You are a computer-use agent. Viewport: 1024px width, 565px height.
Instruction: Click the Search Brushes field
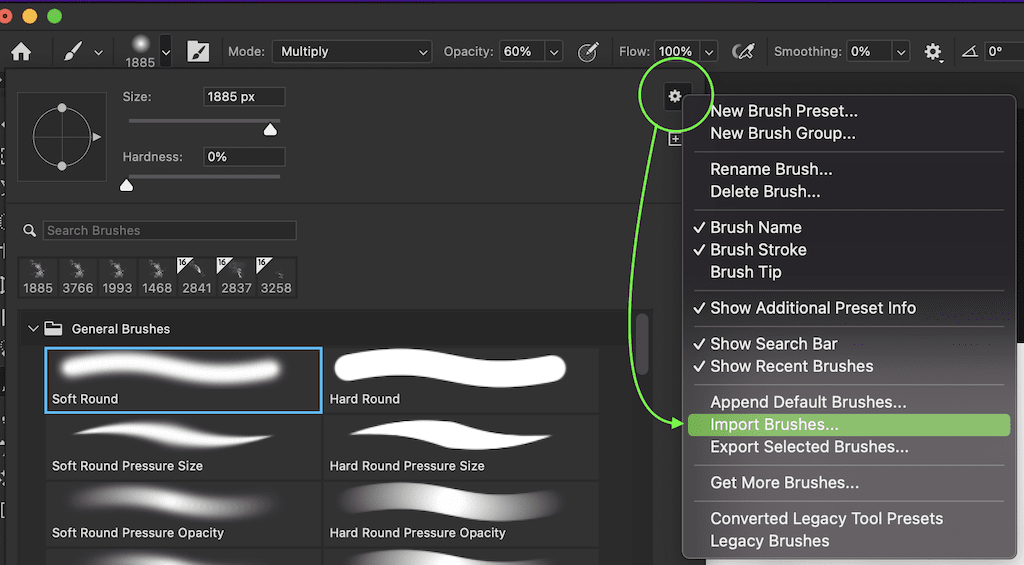coord(170,231)
